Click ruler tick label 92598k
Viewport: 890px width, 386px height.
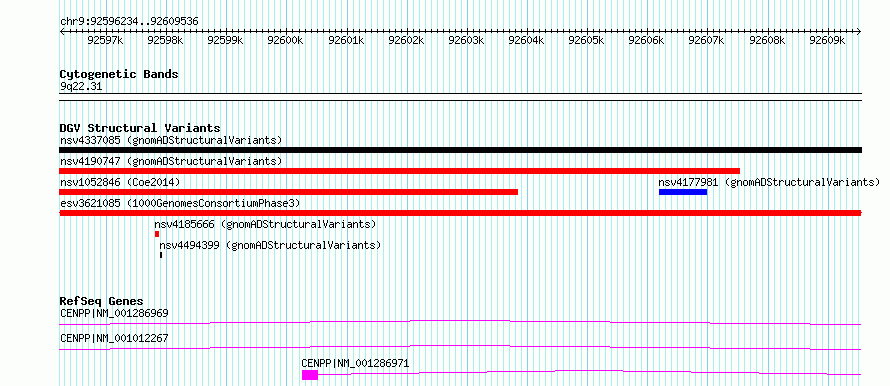pyautogui.click(x=165, y=40)
